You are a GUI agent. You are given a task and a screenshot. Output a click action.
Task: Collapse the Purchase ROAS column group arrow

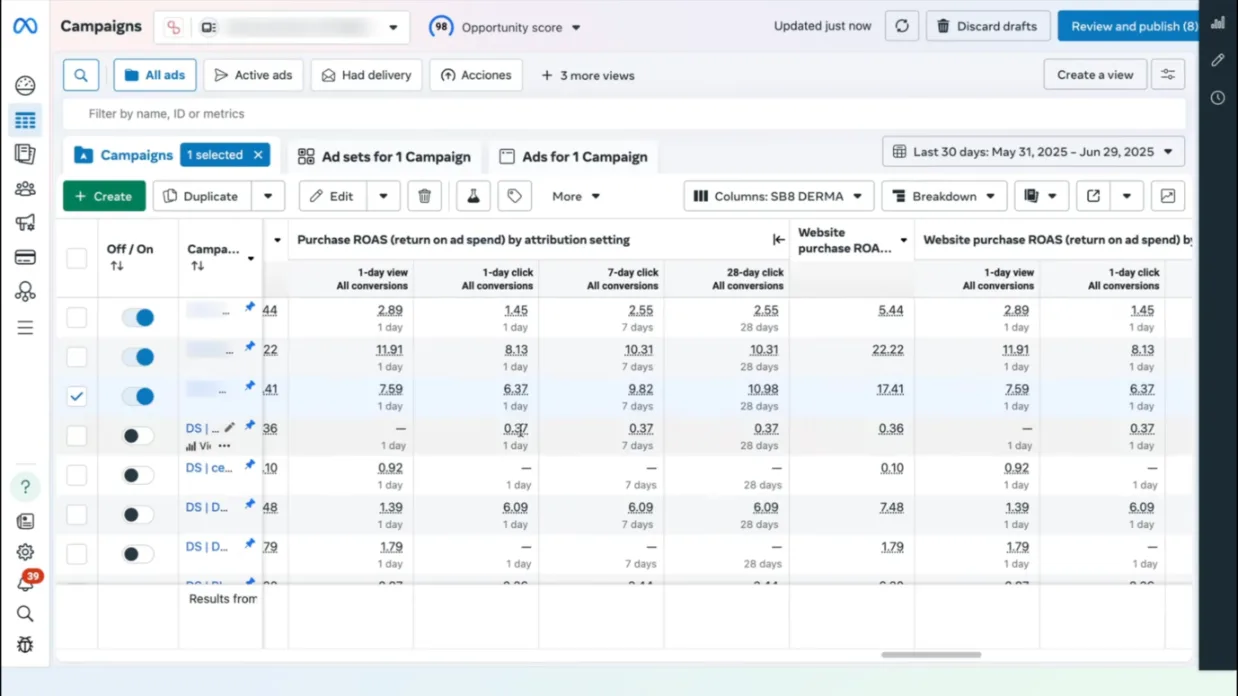pyautogui.click(x=778, y=240)
